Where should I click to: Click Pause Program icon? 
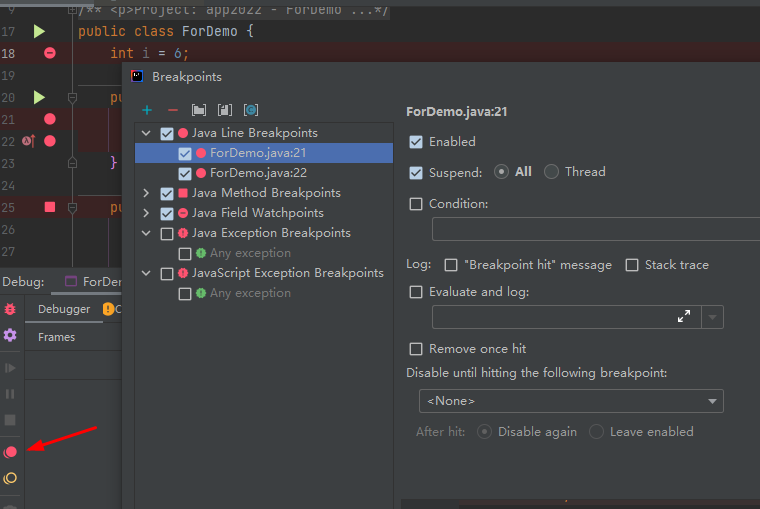point(10,394)
